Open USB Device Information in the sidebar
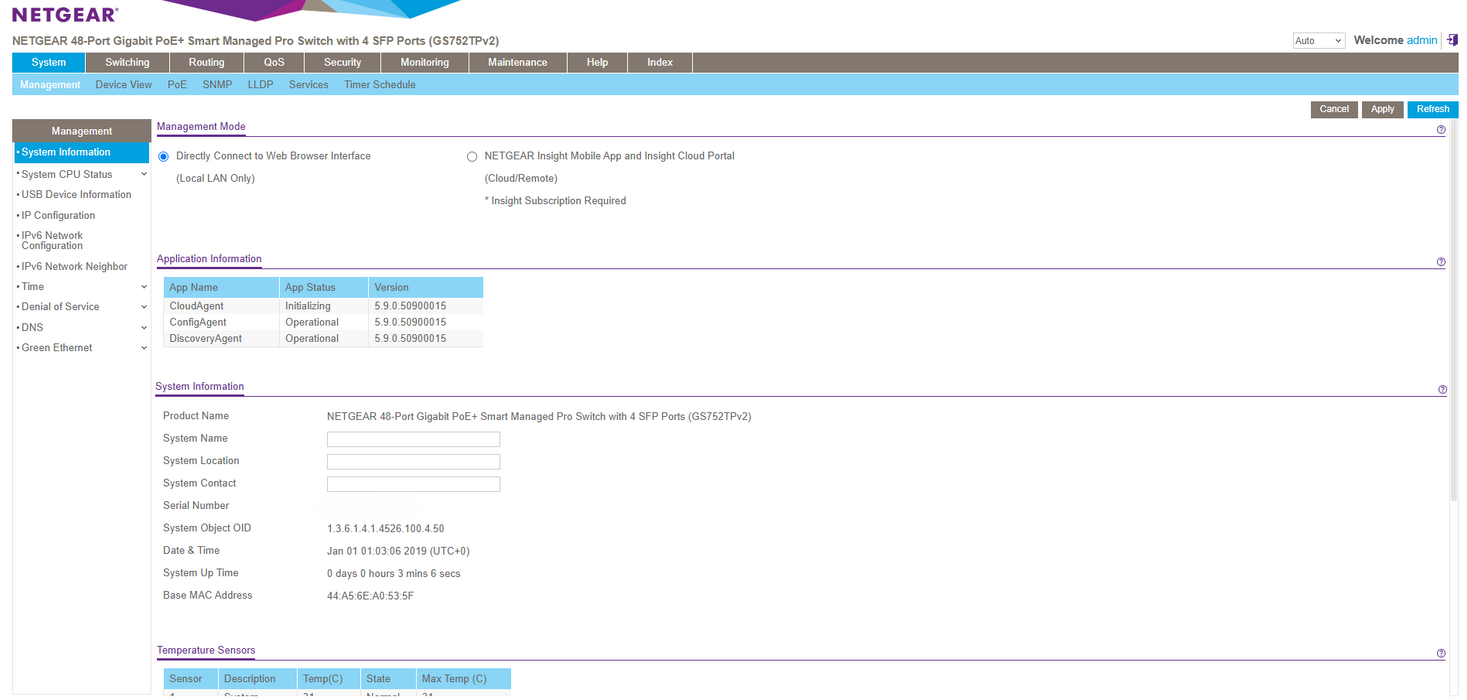This screenshot has width=1467, height=700. click(76, 195)
